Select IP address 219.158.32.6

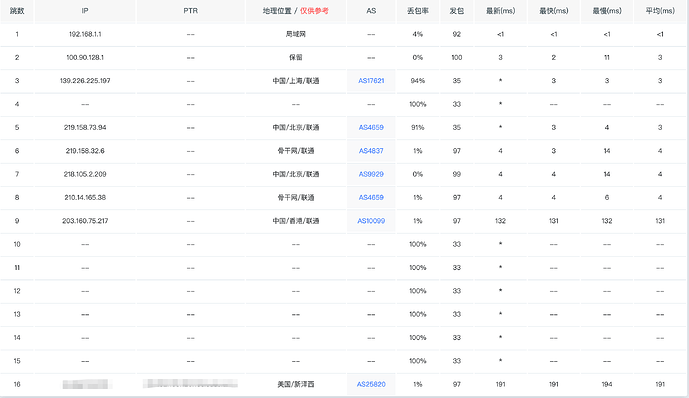(85, 151)
